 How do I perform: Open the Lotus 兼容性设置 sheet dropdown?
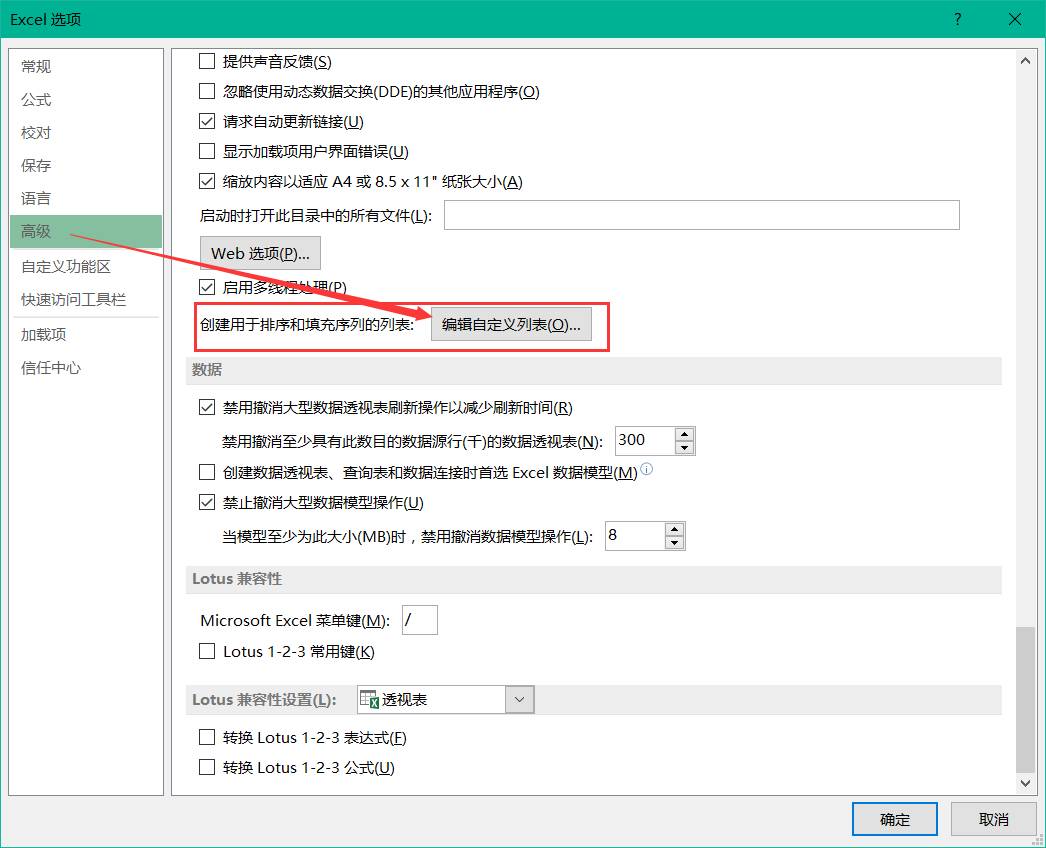point(520,699)
